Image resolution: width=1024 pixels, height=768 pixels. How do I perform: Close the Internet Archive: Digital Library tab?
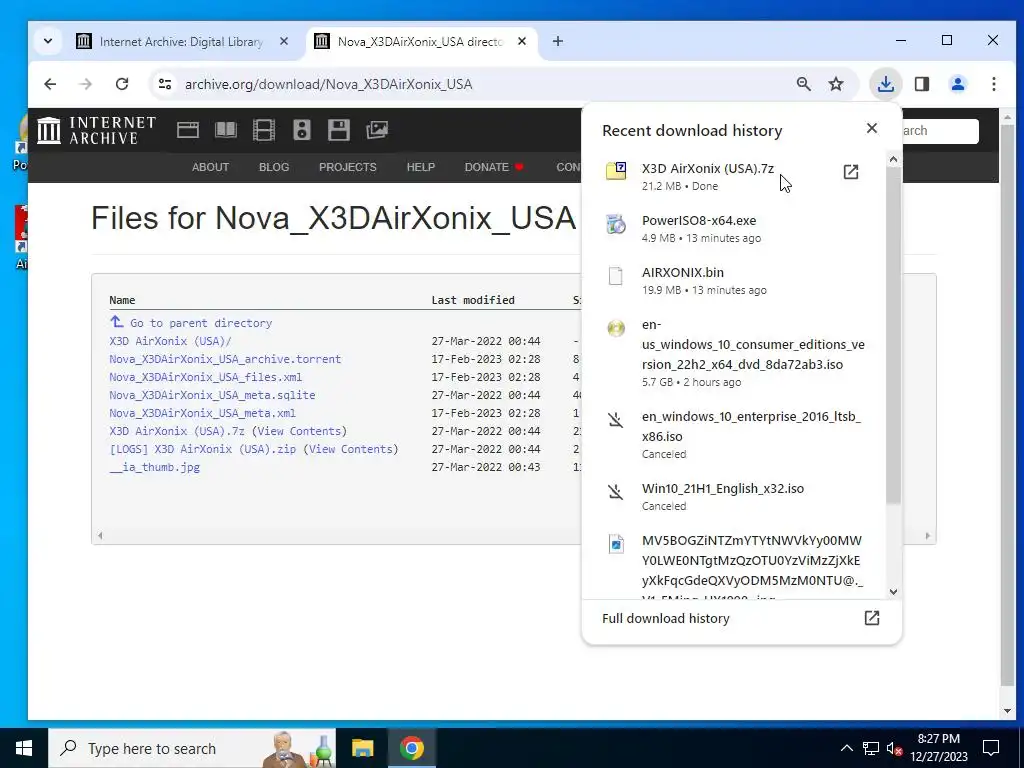(283, 41)
